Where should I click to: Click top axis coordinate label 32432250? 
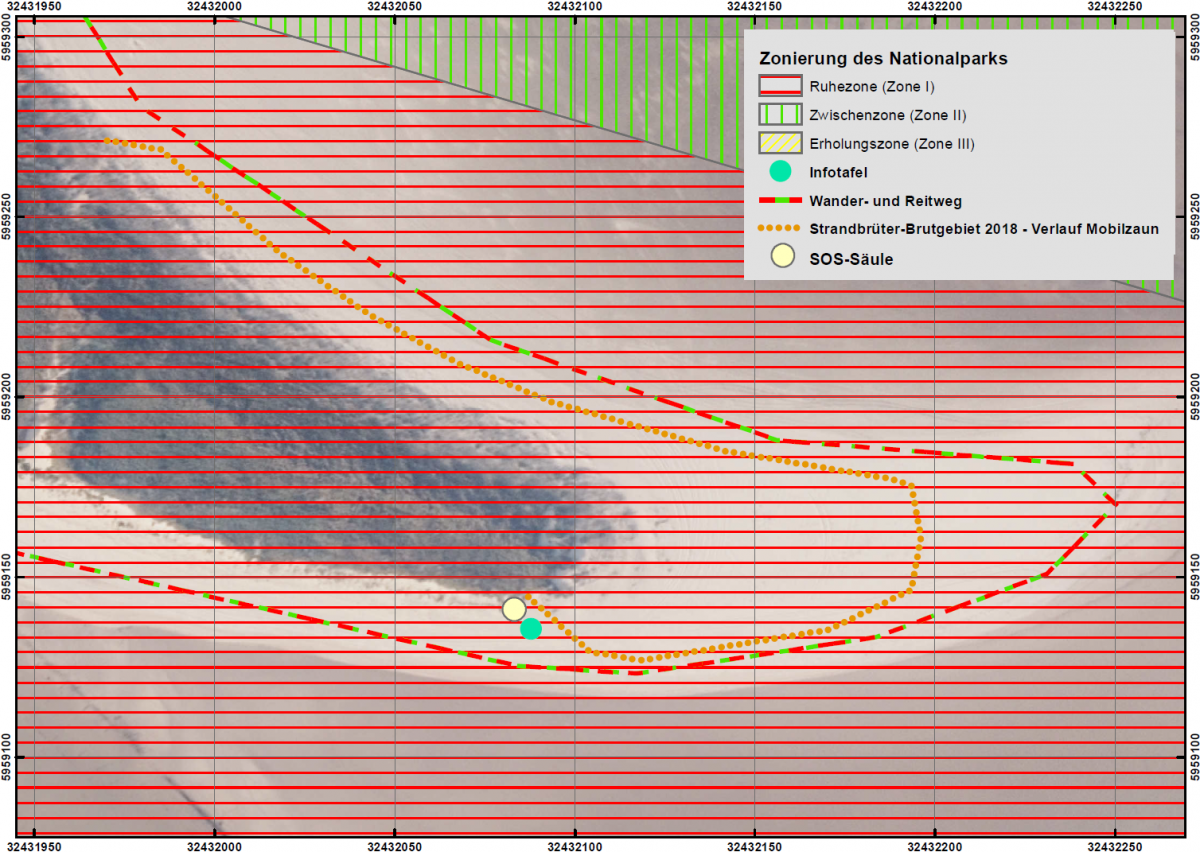tap(1114, 6)
